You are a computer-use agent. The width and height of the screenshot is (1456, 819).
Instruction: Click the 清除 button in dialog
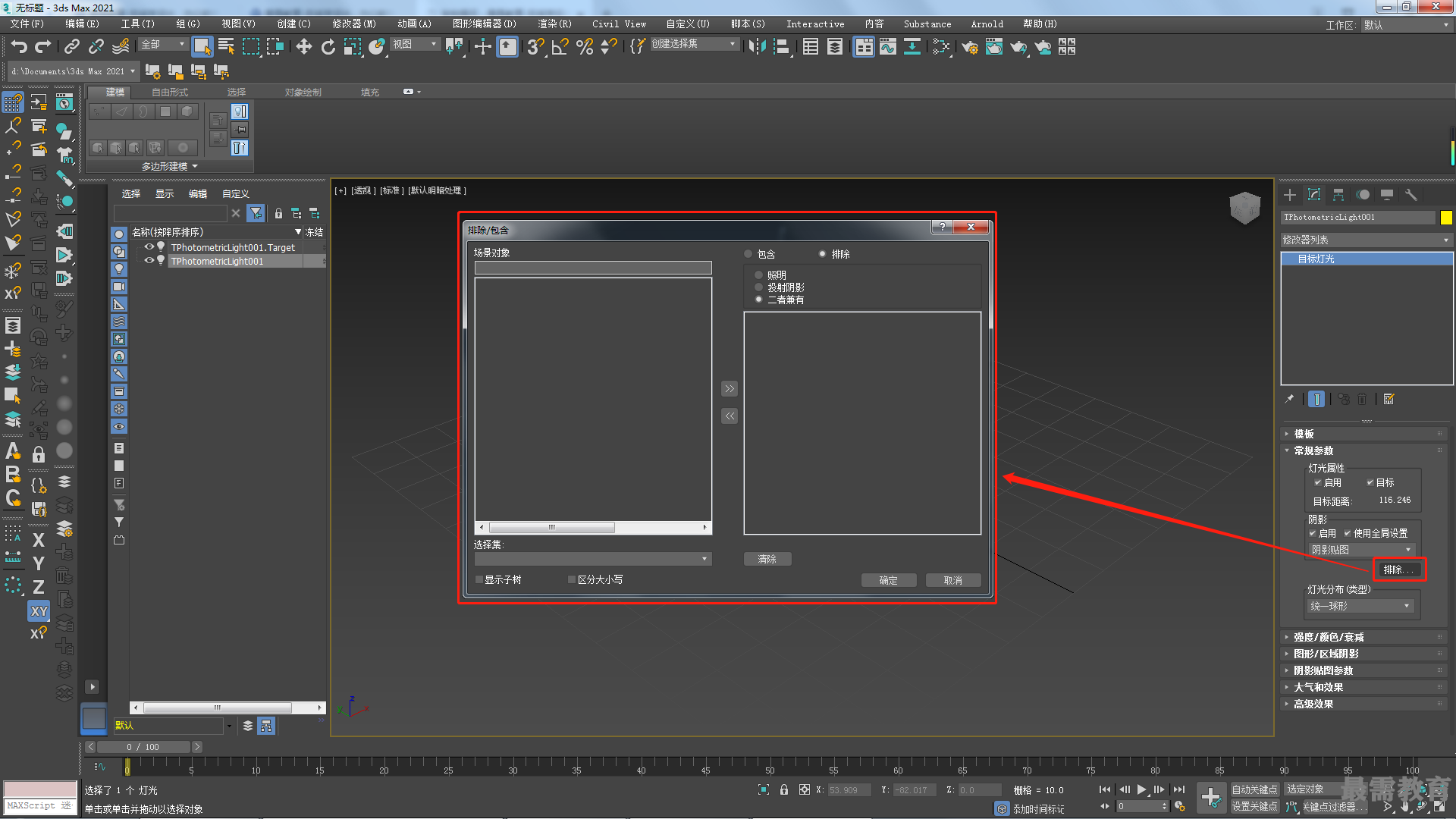(767, 559)
